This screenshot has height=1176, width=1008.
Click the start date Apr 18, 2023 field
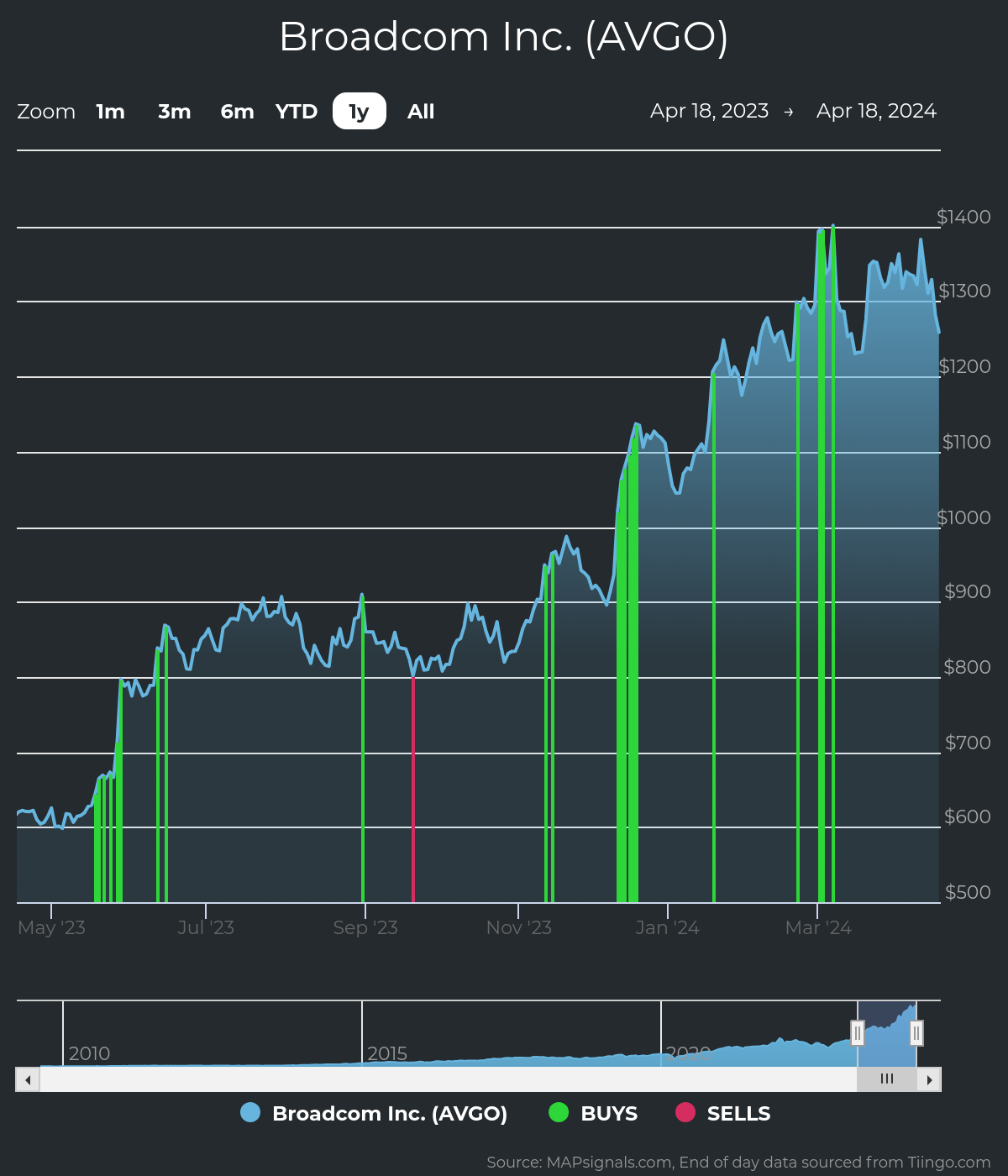point(710,110)
